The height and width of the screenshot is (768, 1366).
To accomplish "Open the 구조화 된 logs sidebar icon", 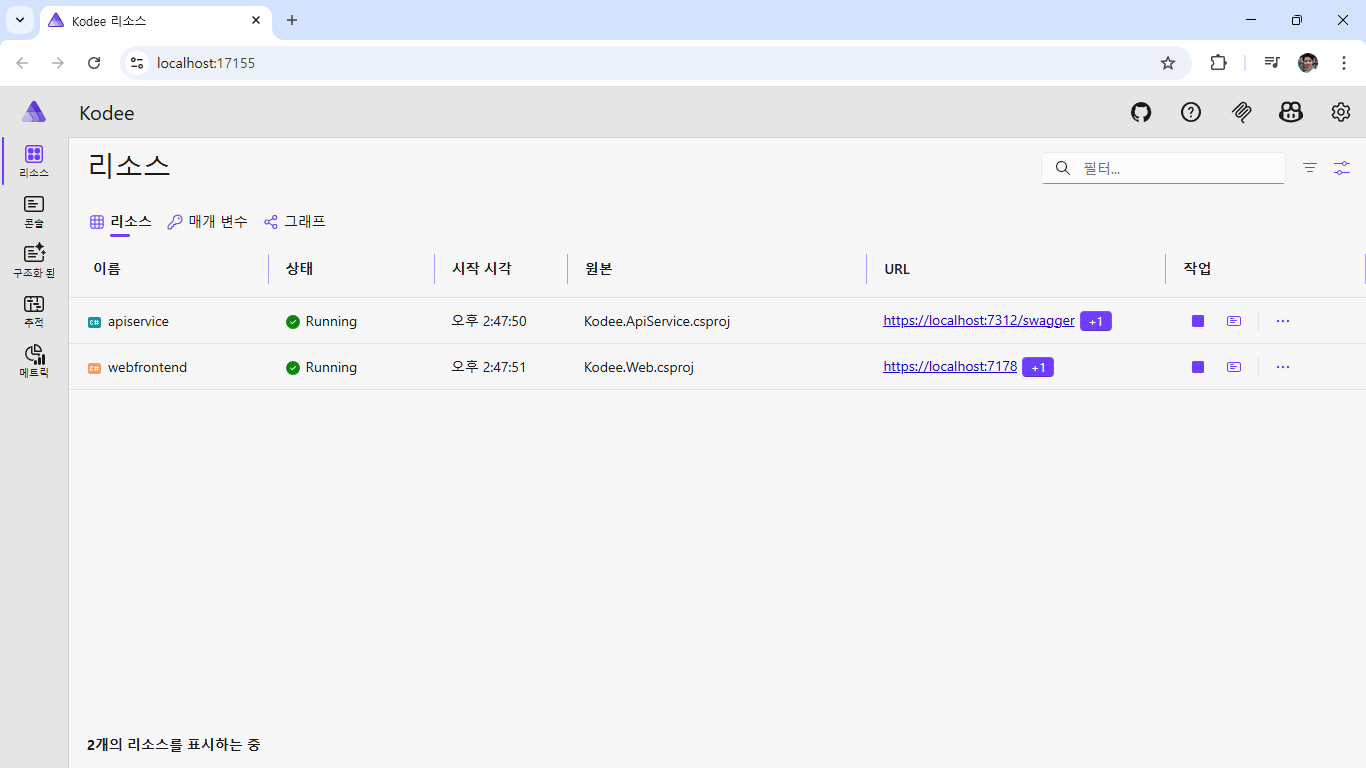I will pos(34,257).
